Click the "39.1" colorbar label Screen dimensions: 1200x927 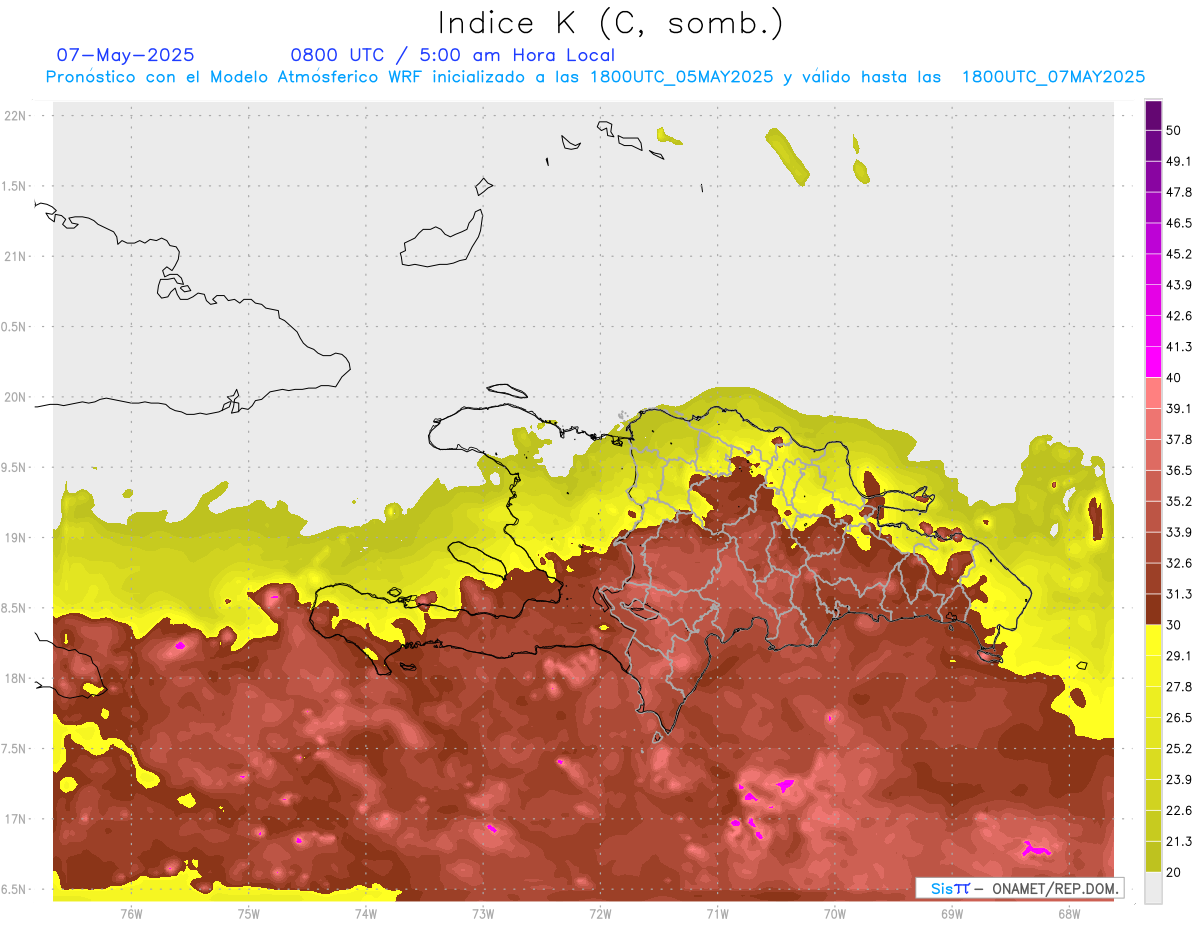(x=1178, y=408)
